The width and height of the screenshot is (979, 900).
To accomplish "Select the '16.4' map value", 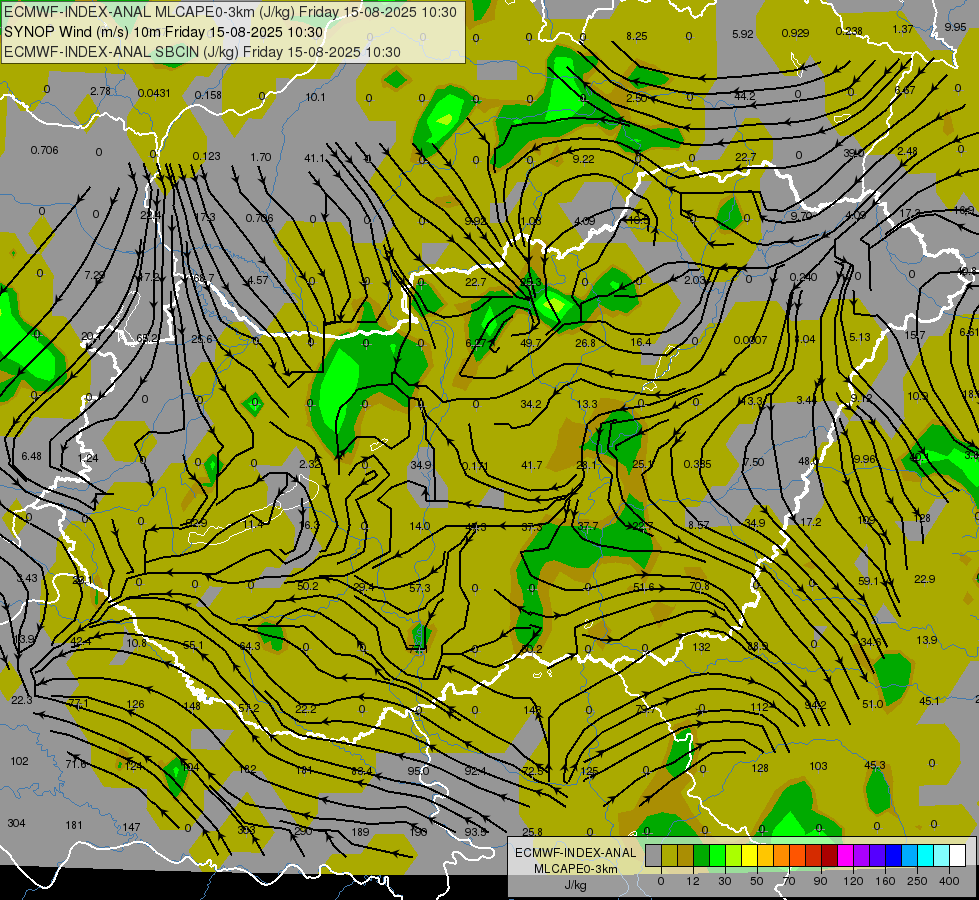I will pyautogui.click(x=641, y=342).
